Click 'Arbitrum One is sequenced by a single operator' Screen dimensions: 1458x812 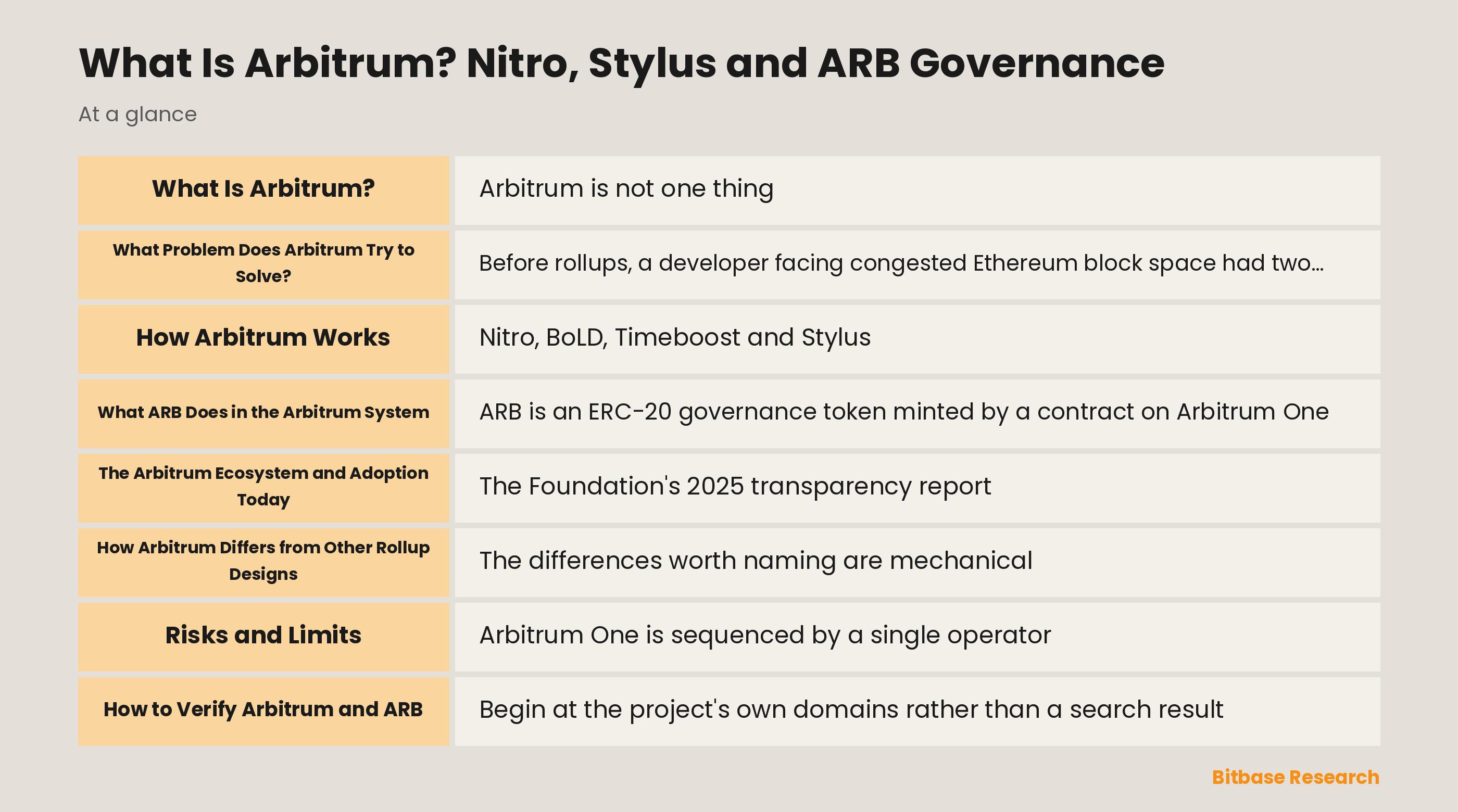(x=764, y=636)
